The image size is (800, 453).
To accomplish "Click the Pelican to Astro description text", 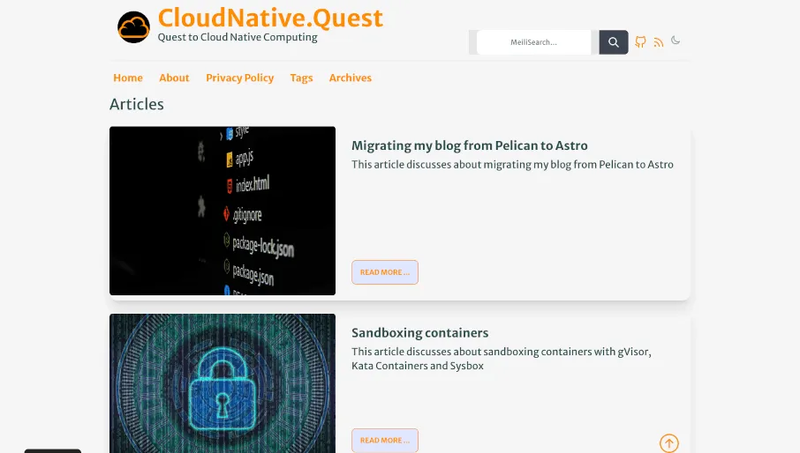I will click(512, 164).
